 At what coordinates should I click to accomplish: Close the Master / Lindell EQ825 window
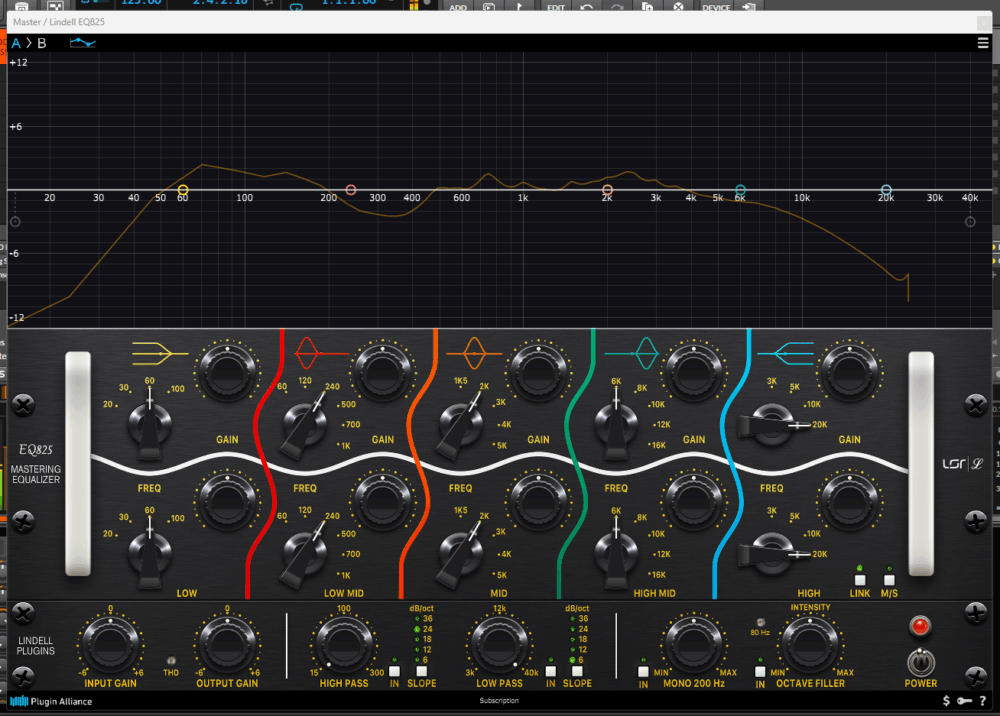(x=983, y=22)
